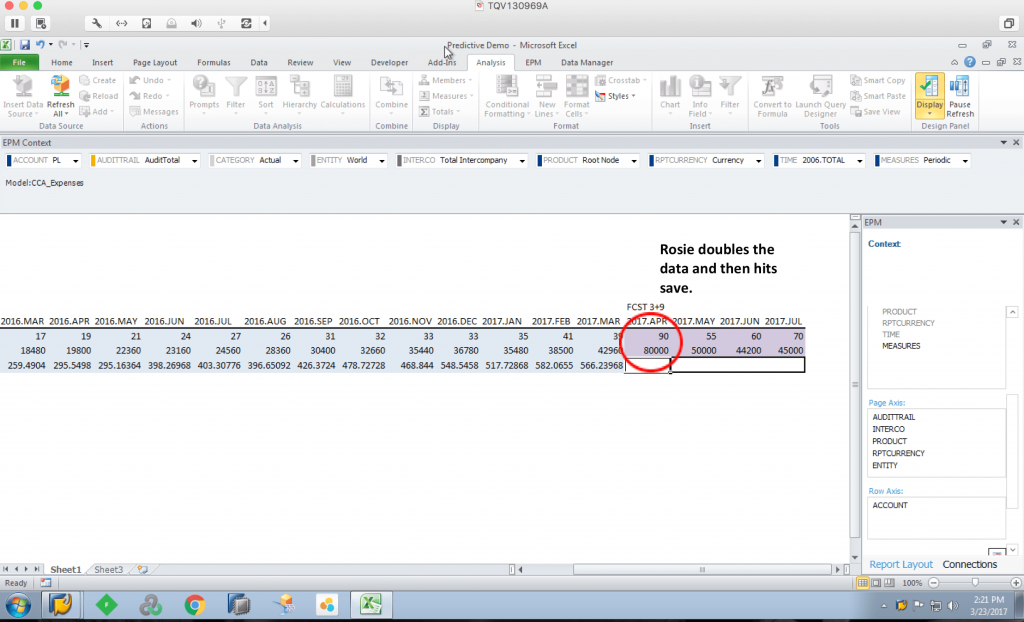Switch to Page Layout view in status bar
1024x622 pixels.
pyautogui.click(x=876, y=583)
